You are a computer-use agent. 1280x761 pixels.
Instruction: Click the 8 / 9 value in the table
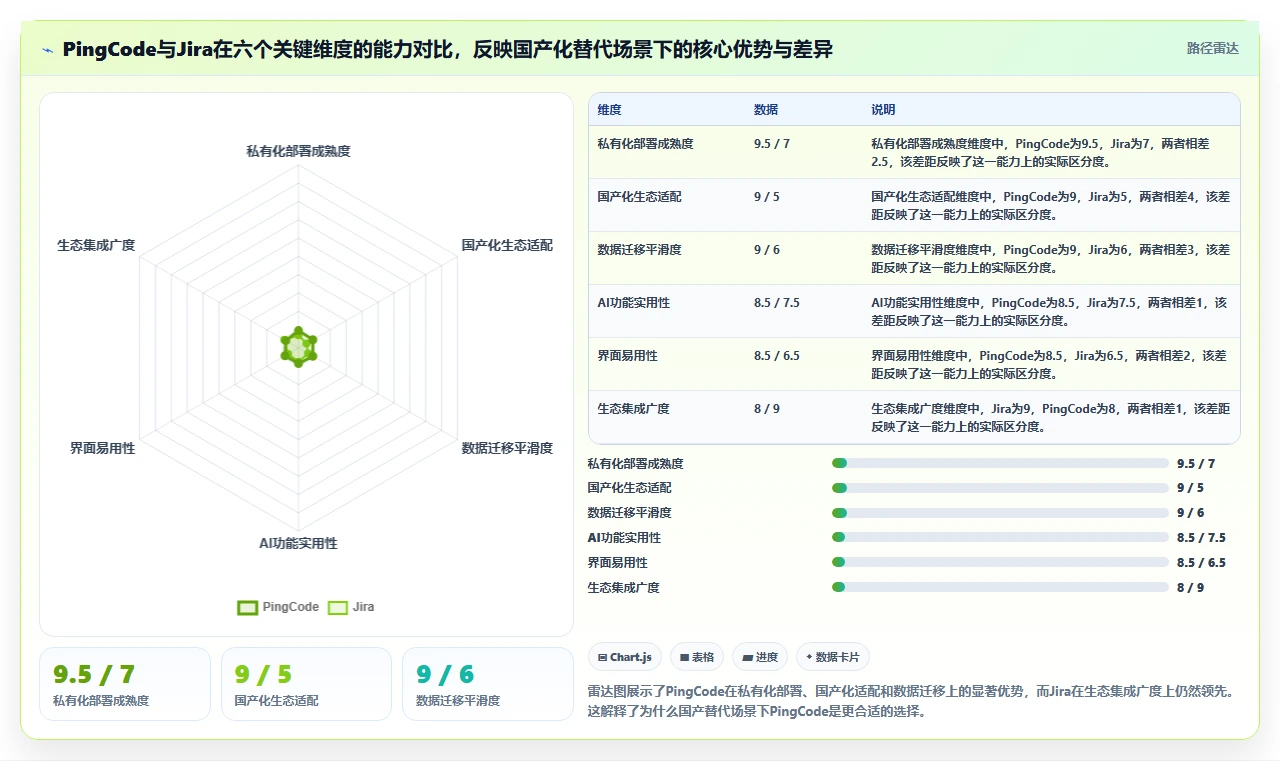[x=767, y=409]
